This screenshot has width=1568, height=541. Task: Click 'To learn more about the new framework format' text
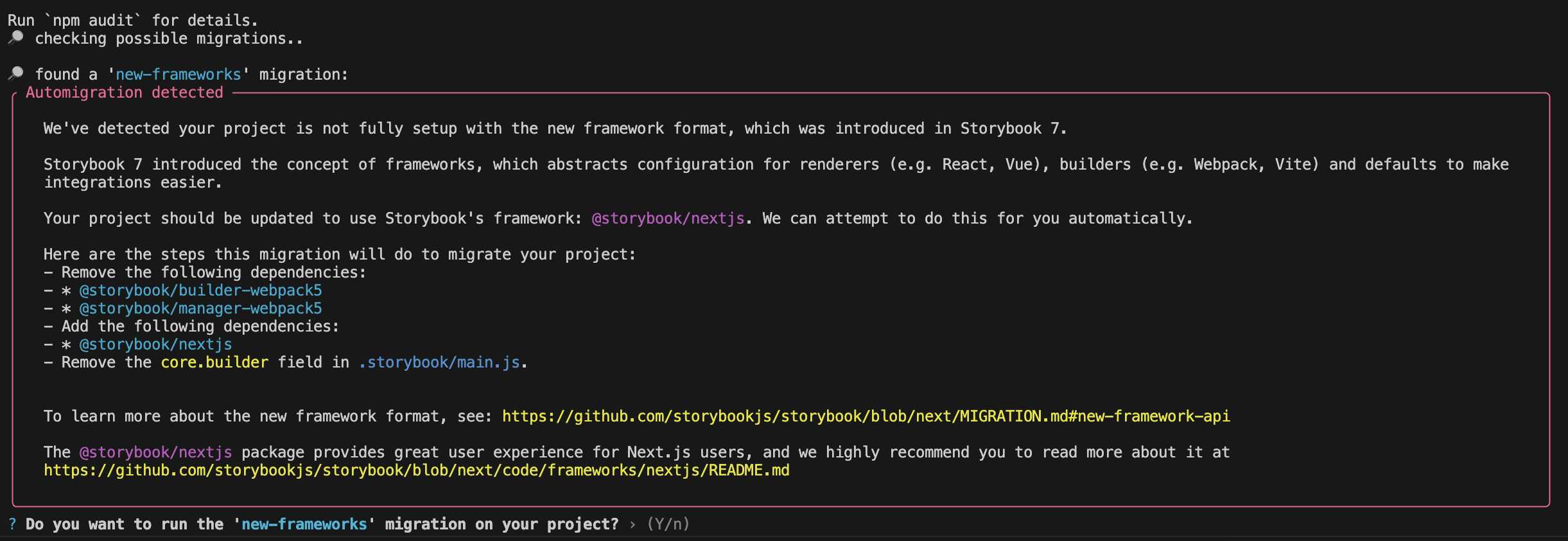point(267,416)
